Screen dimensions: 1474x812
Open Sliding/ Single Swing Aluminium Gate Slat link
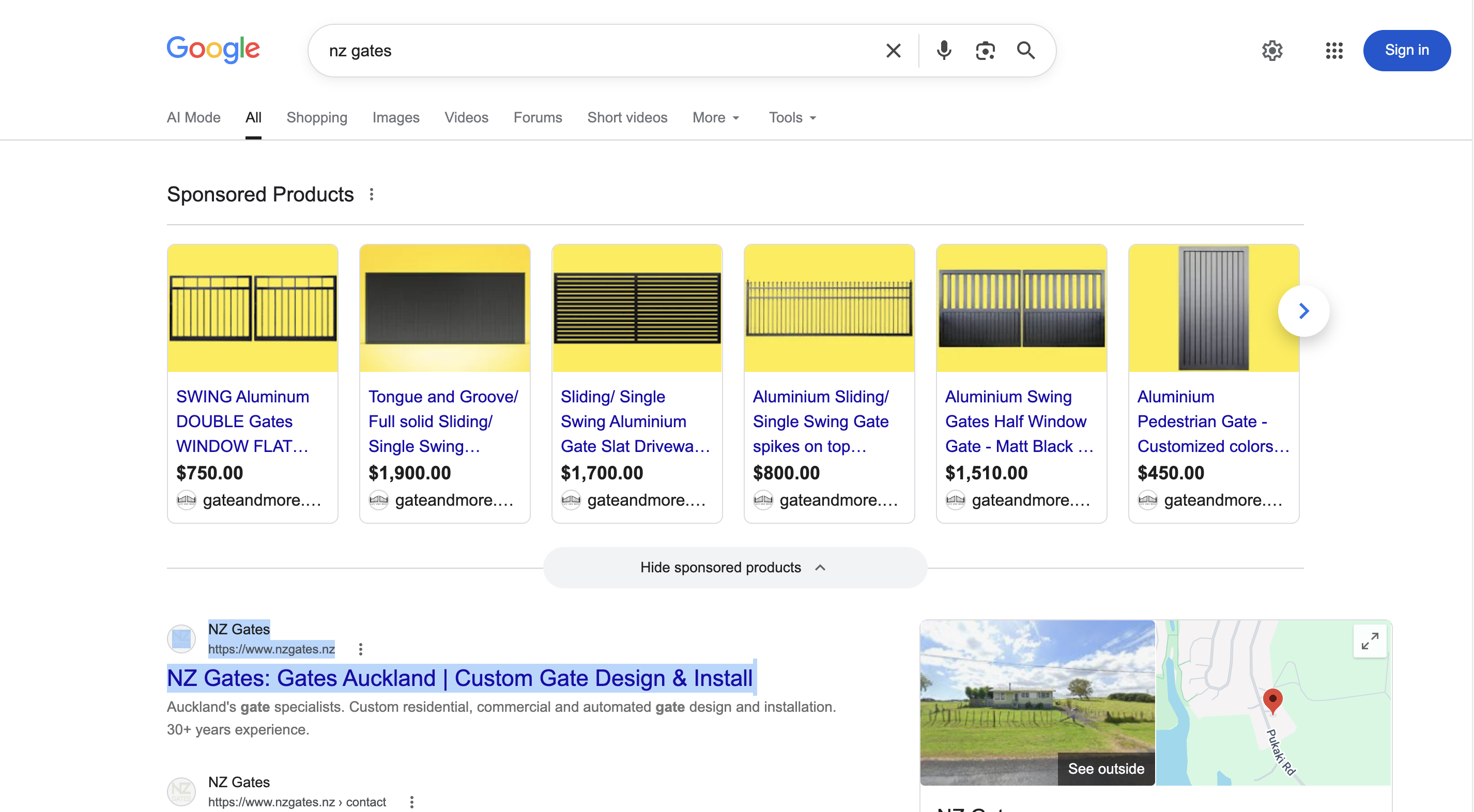[x=635, y=421]
